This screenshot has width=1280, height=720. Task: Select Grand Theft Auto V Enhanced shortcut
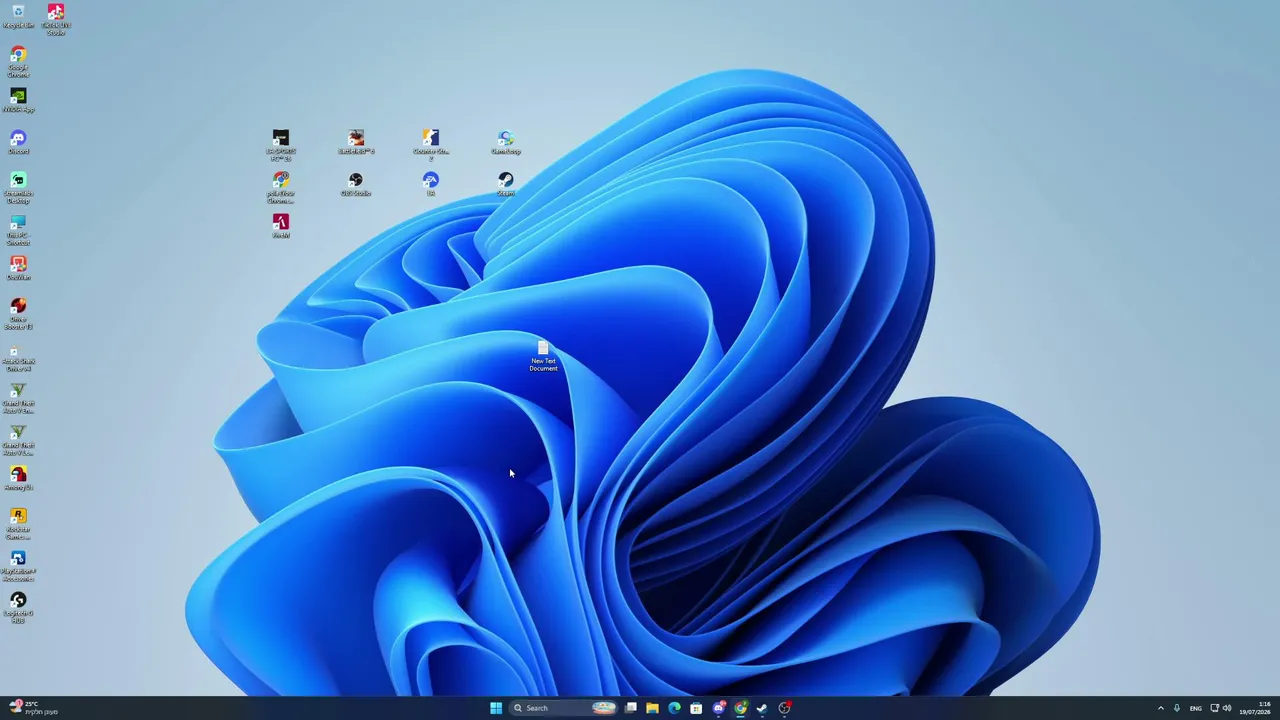[x=18, y=397]
